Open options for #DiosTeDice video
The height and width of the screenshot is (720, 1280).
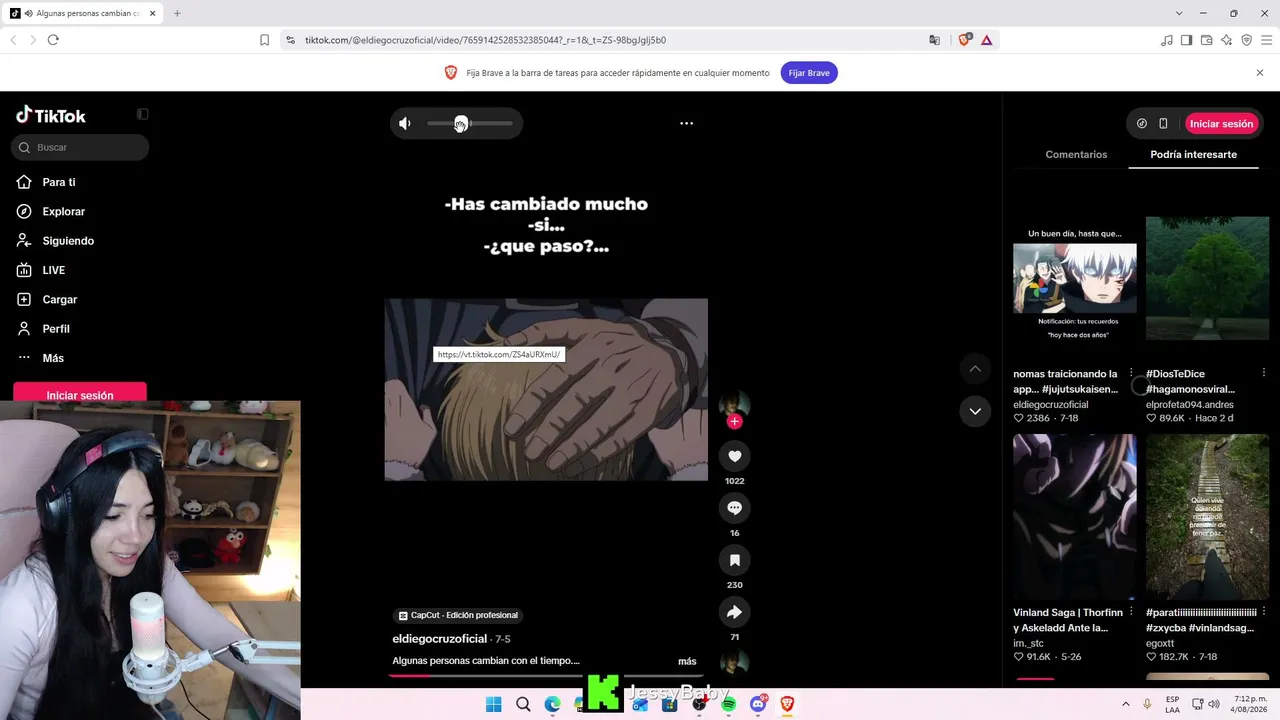pos(1264,373)
